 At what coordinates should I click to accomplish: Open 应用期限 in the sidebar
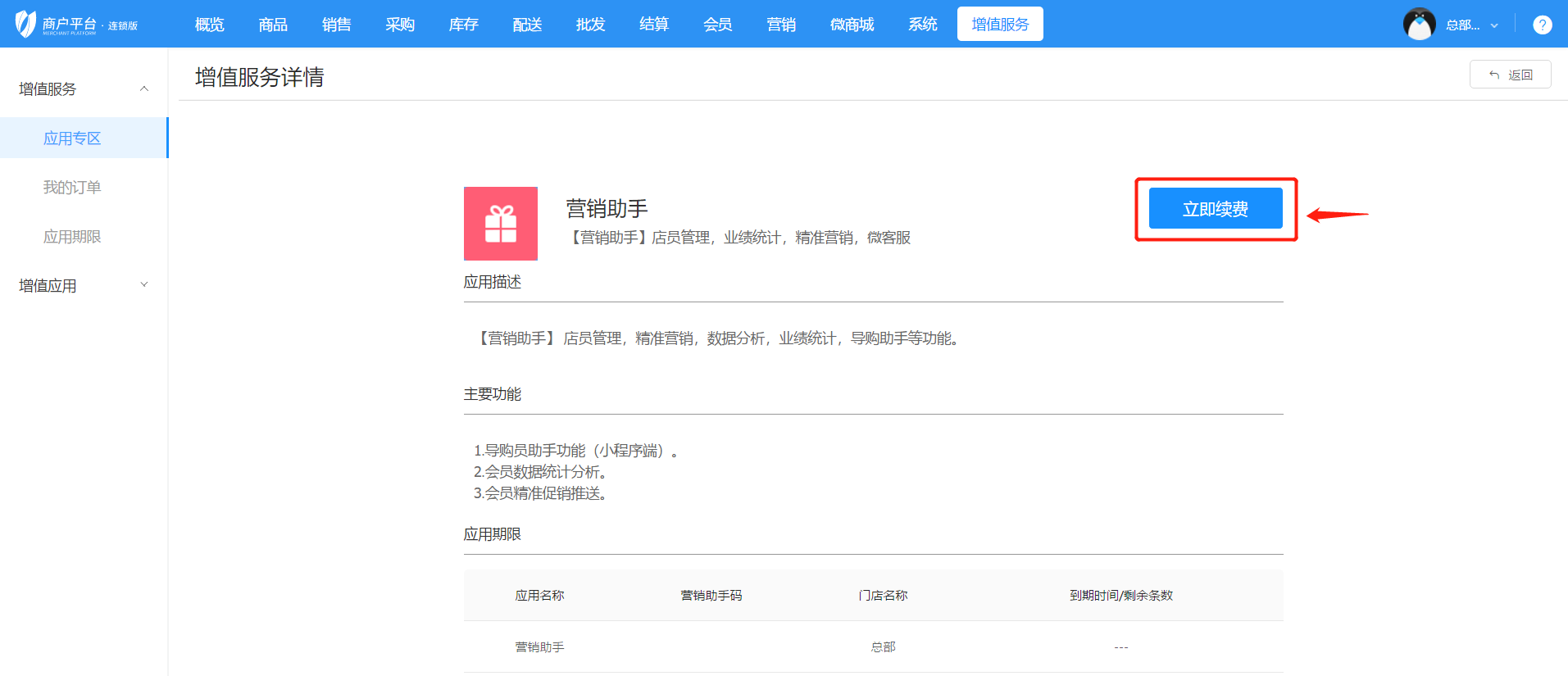(72, 237)
